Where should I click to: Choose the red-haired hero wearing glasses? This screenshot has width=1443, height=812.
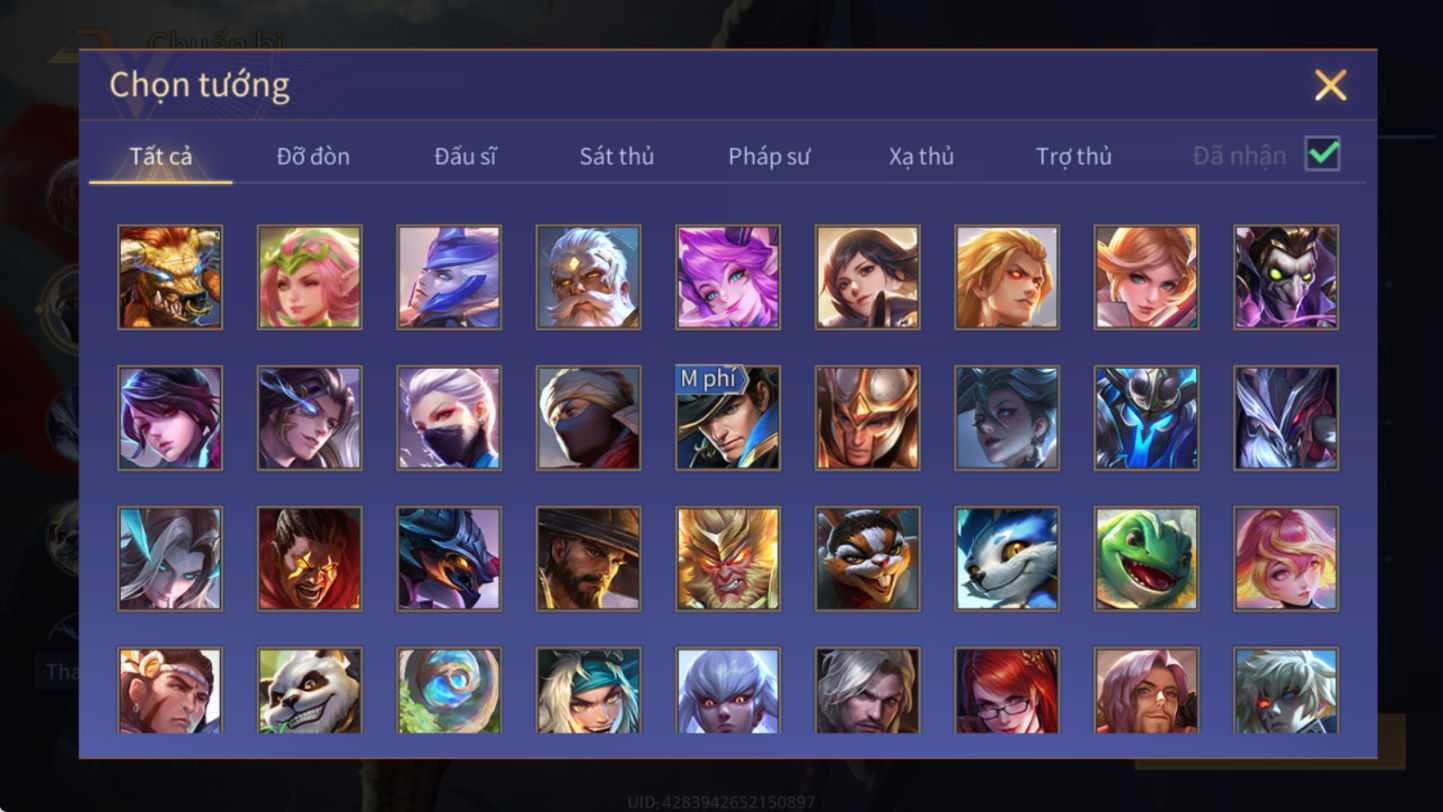[x=1007, y=690]
